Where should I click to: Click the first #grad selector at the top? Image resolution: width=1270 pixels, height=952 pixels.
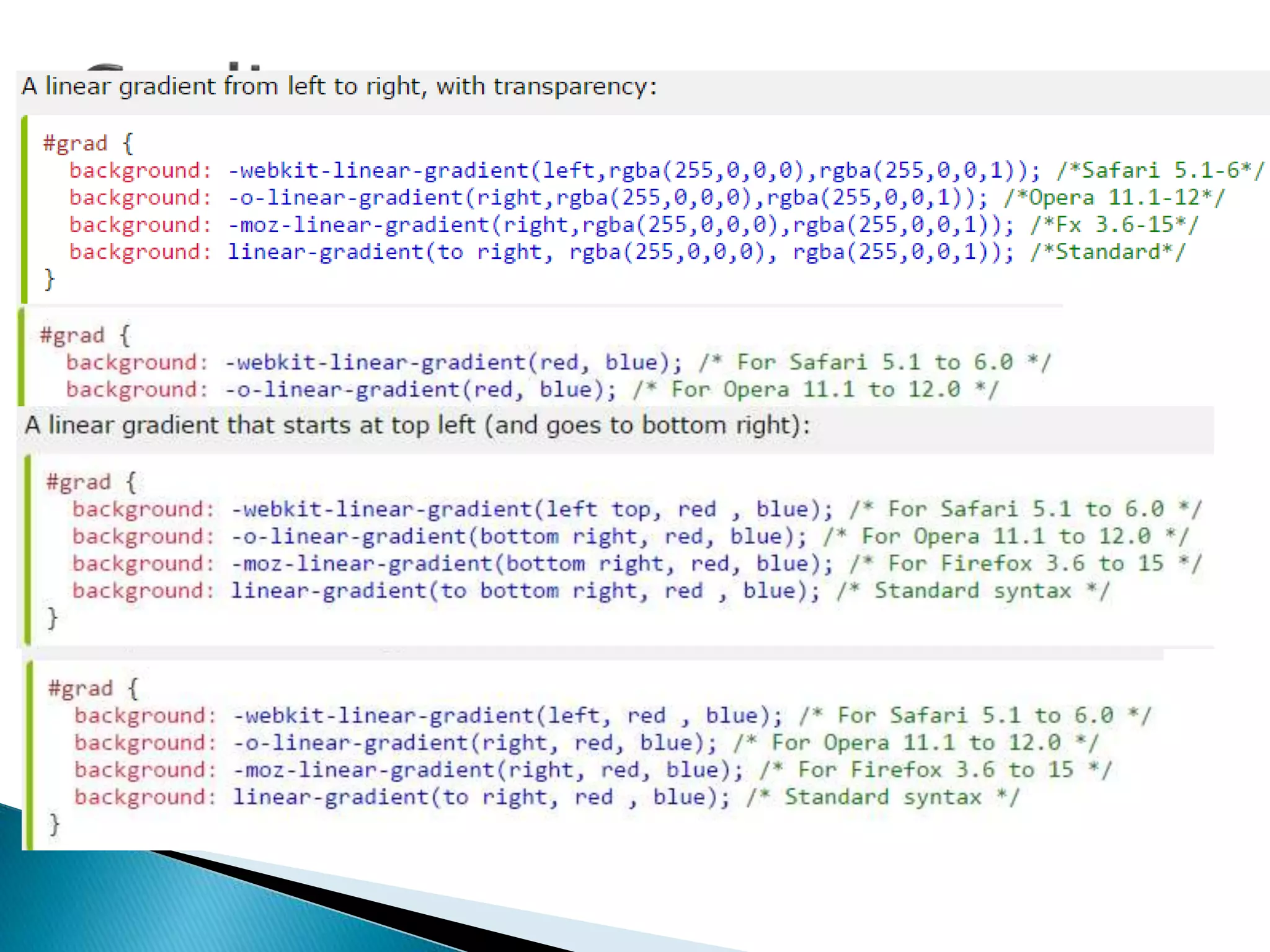tap(75, 143)
